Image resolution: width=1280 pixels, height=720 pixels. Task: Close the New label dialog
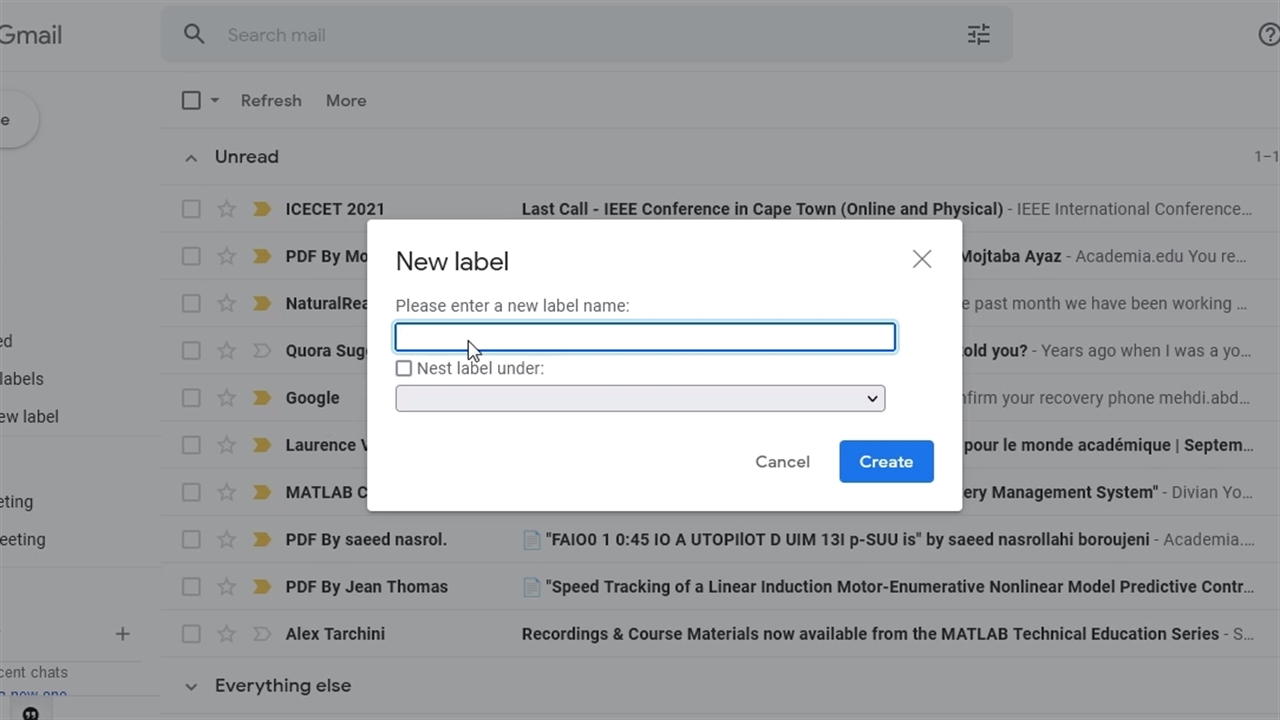pyautogui.click(x=921, y=260)
